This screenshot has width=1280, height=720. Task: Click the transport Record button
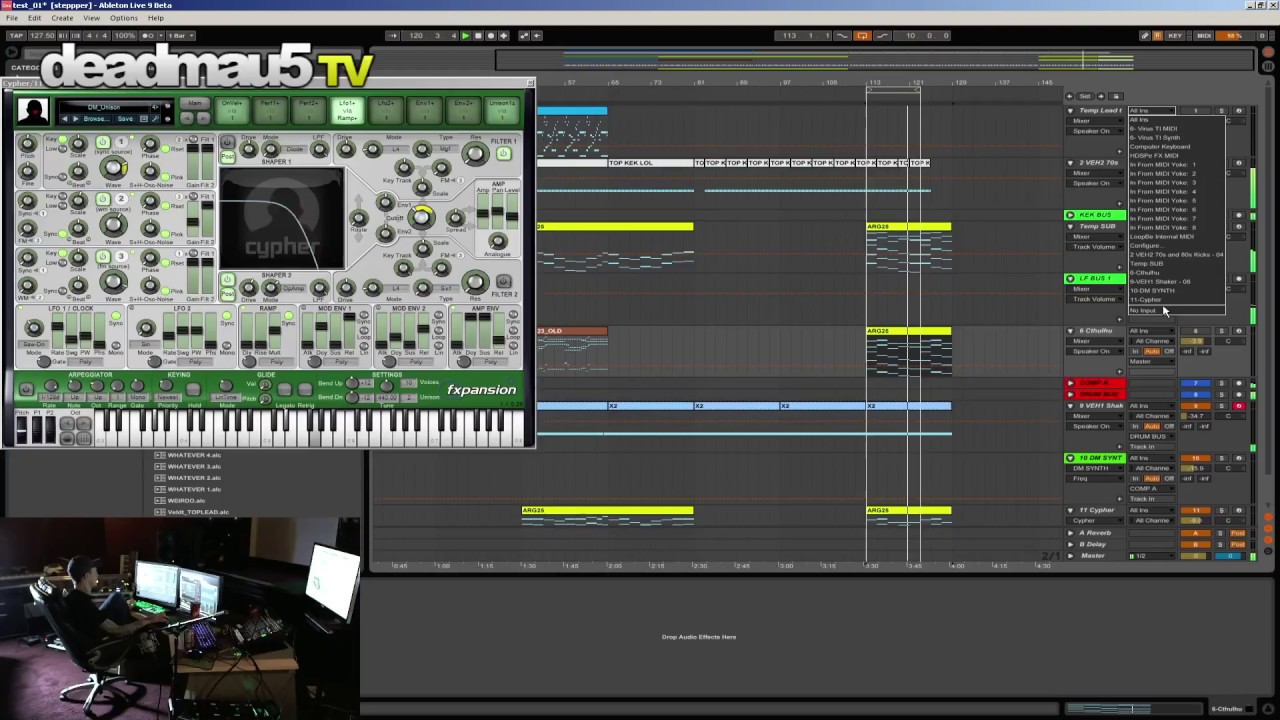tap(490, 36)
